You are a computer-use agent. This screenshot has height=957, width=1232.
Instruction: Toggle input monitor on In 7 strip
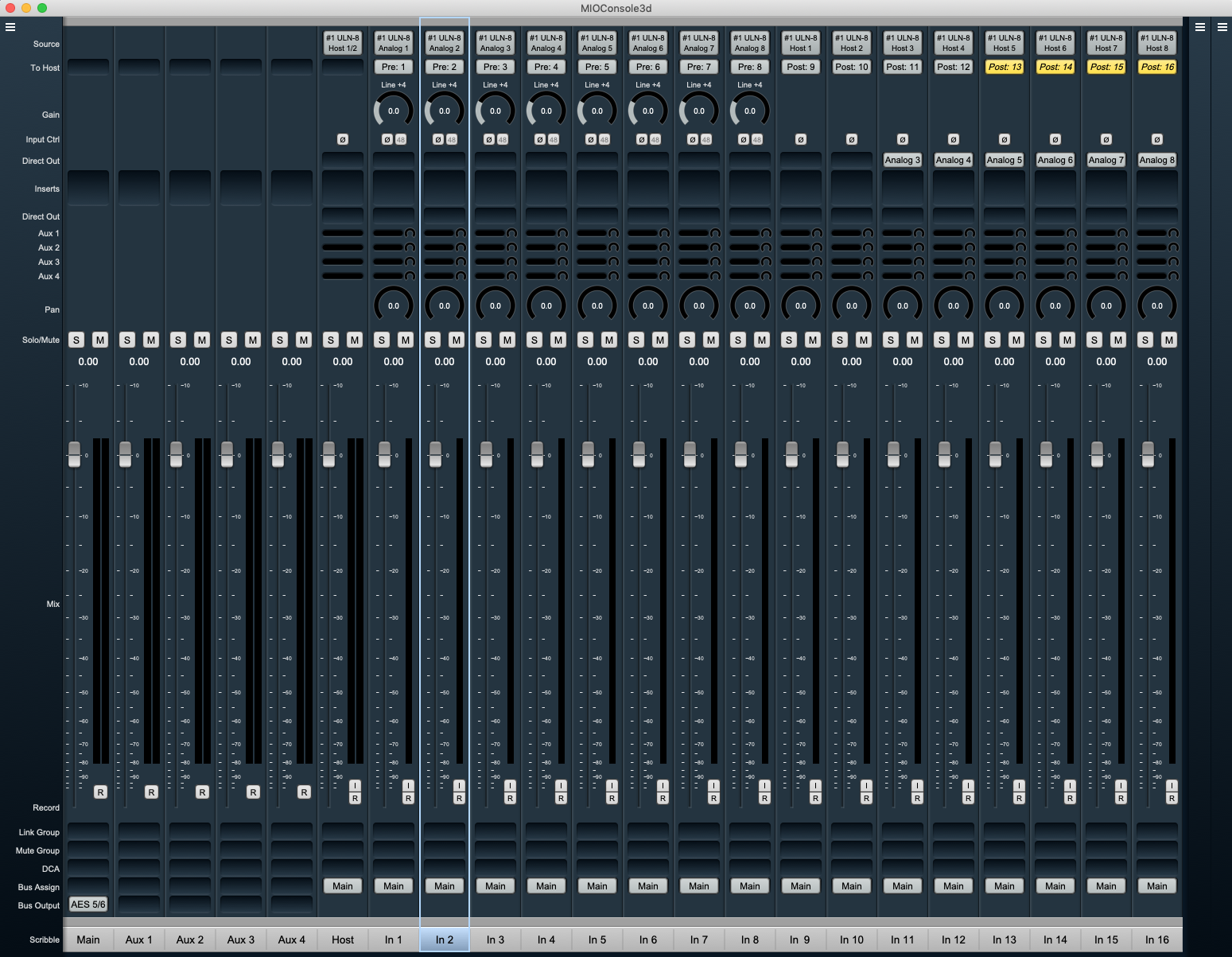pyautogui.click(x=713, y=786)
